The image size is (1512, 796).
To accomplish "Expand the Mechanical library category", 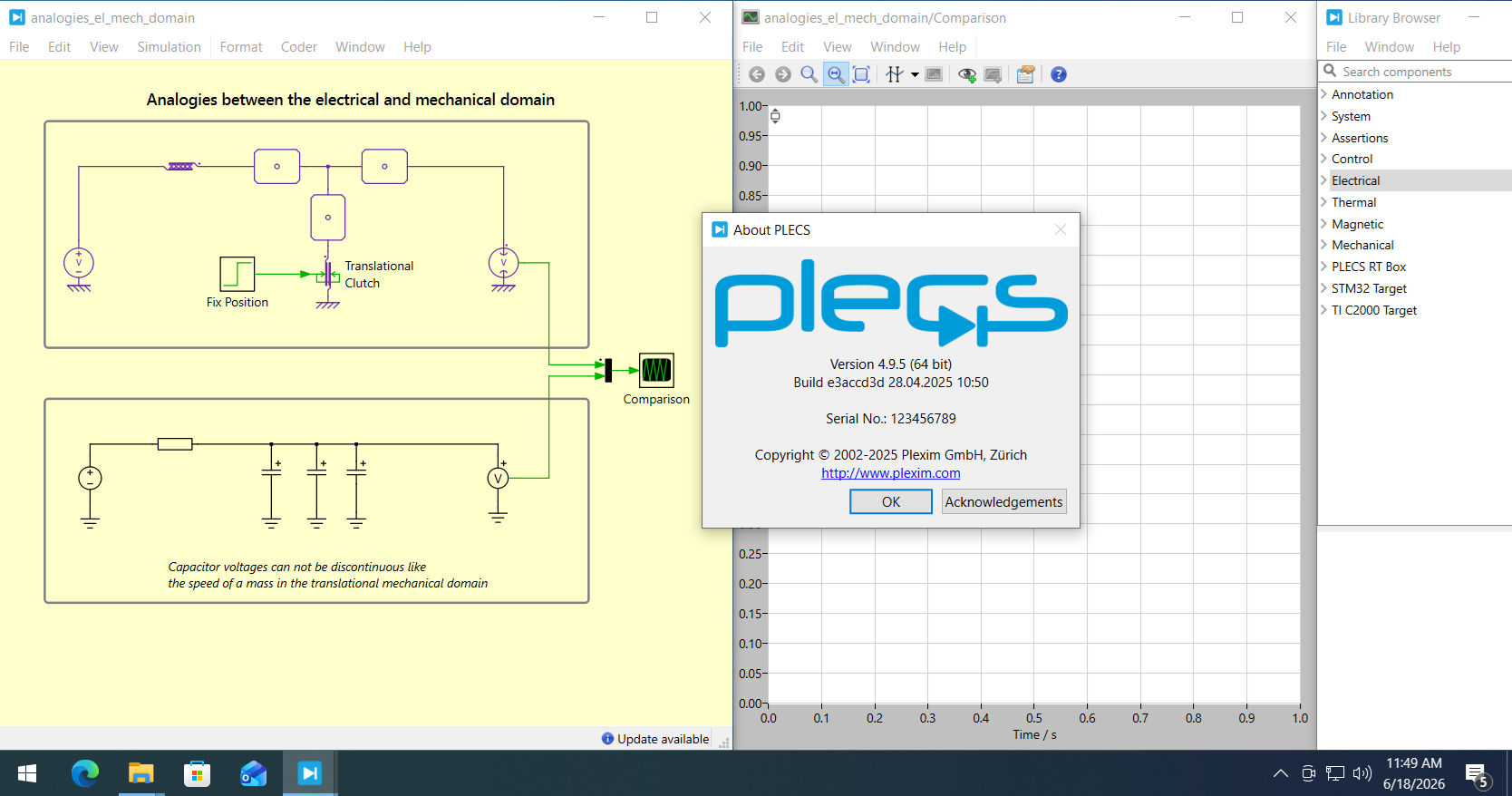I will tap(1323, 245).
